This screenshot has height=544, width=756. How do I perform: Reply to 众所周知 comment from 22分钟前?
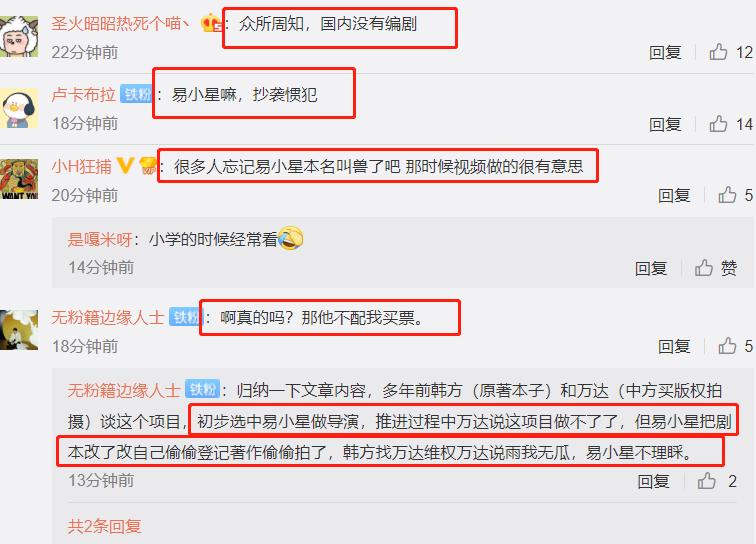[x=665, y=52]
